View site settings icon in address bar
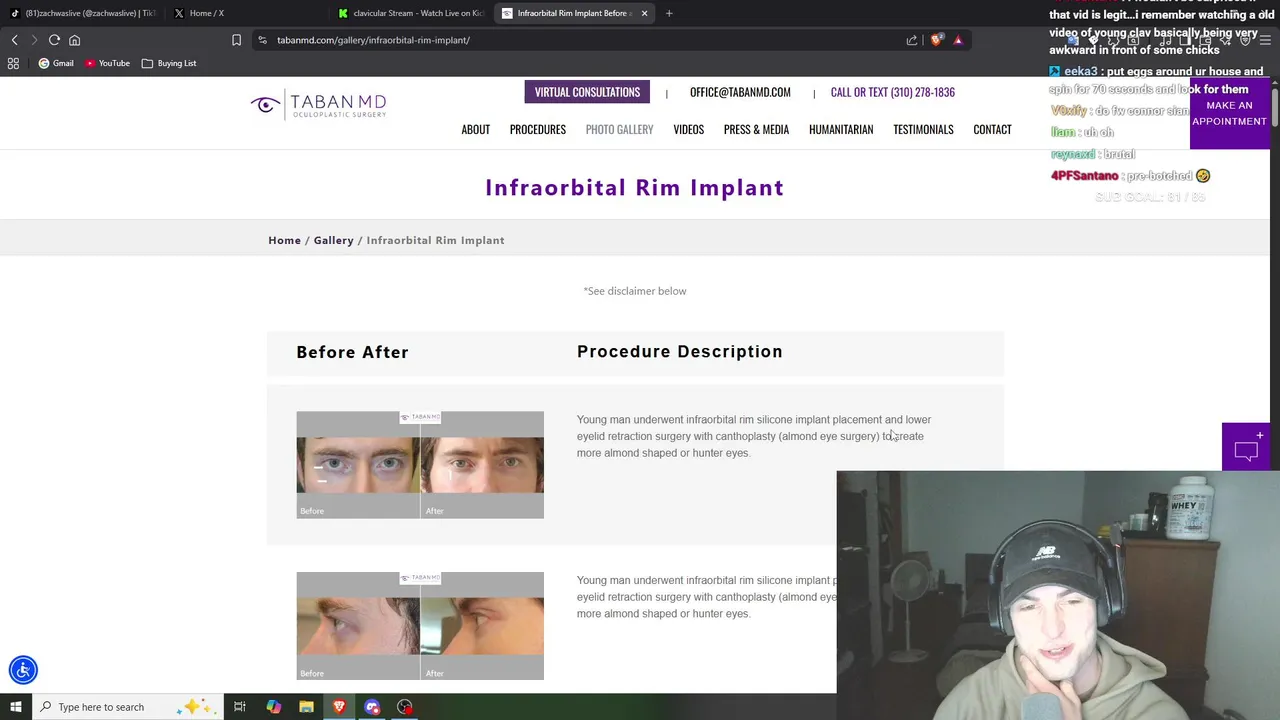The width and height of the screenshot is (1280, 720). [x=262, y=40]
